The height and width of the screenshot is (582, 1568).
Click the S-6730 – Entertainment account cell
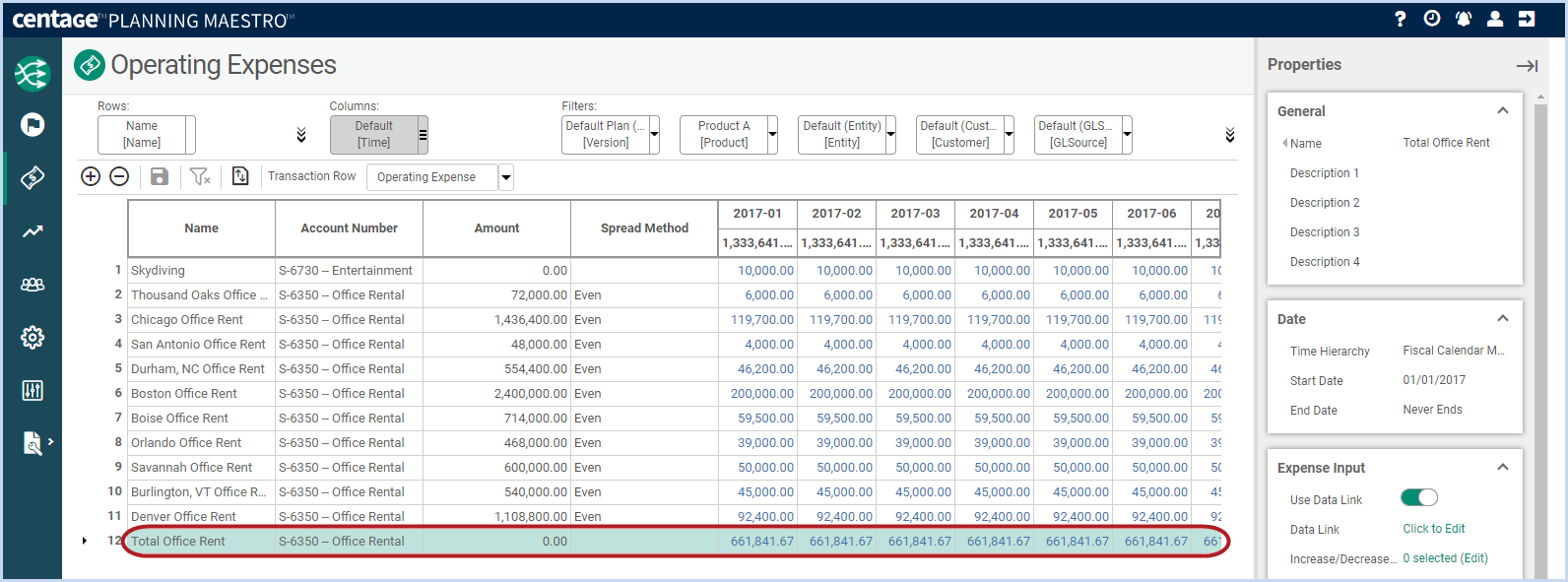click(350, 271)
